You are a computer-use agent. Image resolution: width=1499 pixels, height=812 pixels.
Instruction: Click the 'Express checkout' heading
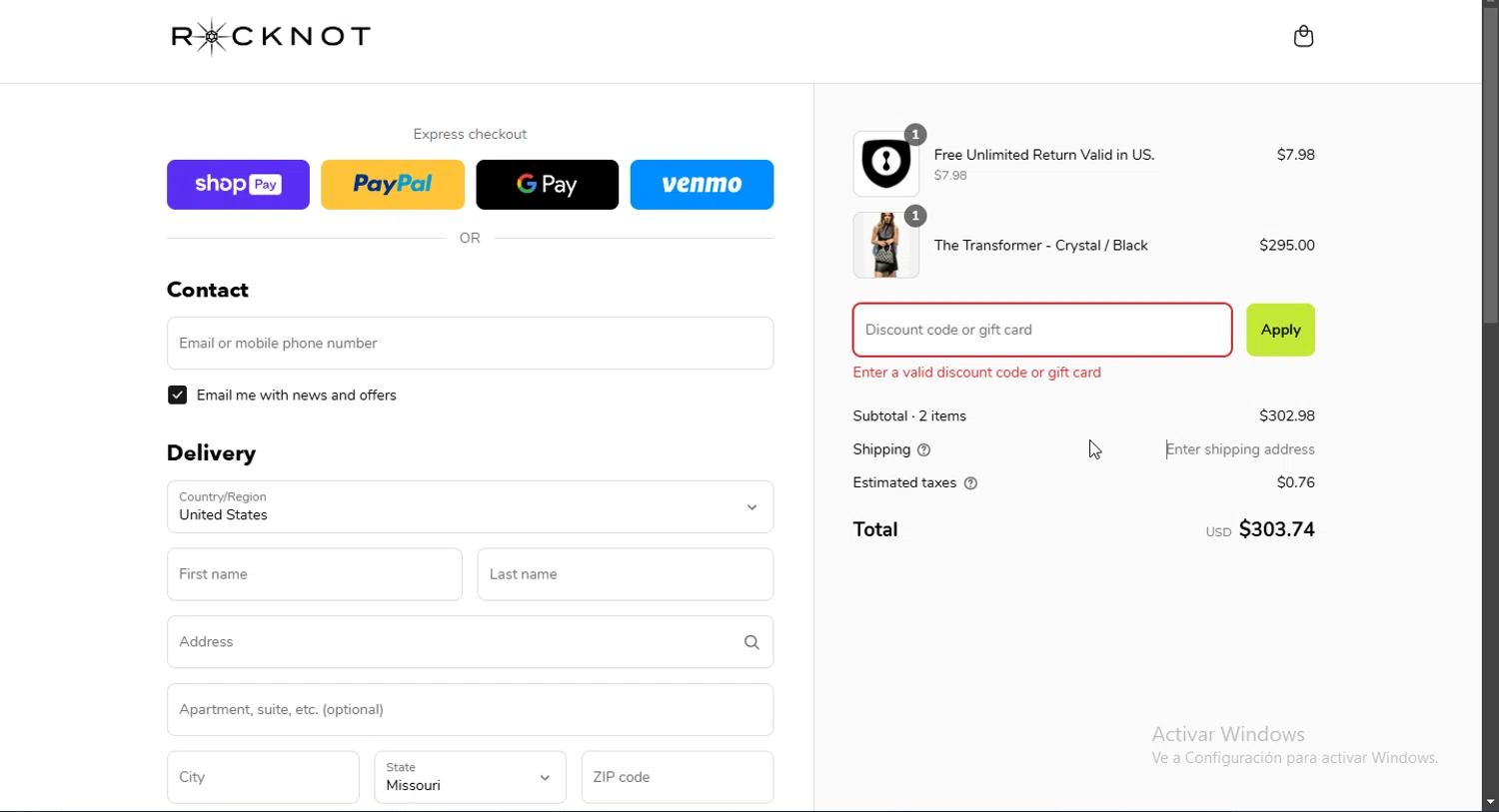point(470,135)
